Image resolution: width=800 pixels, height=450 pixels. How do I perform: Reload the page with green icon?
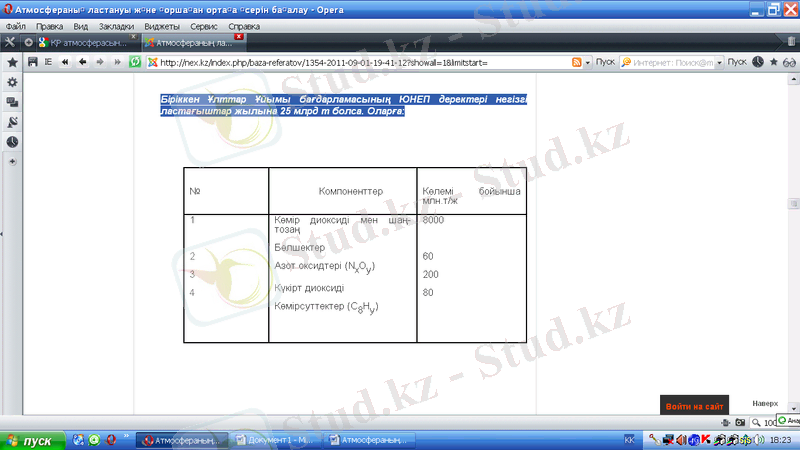[135, 62]
